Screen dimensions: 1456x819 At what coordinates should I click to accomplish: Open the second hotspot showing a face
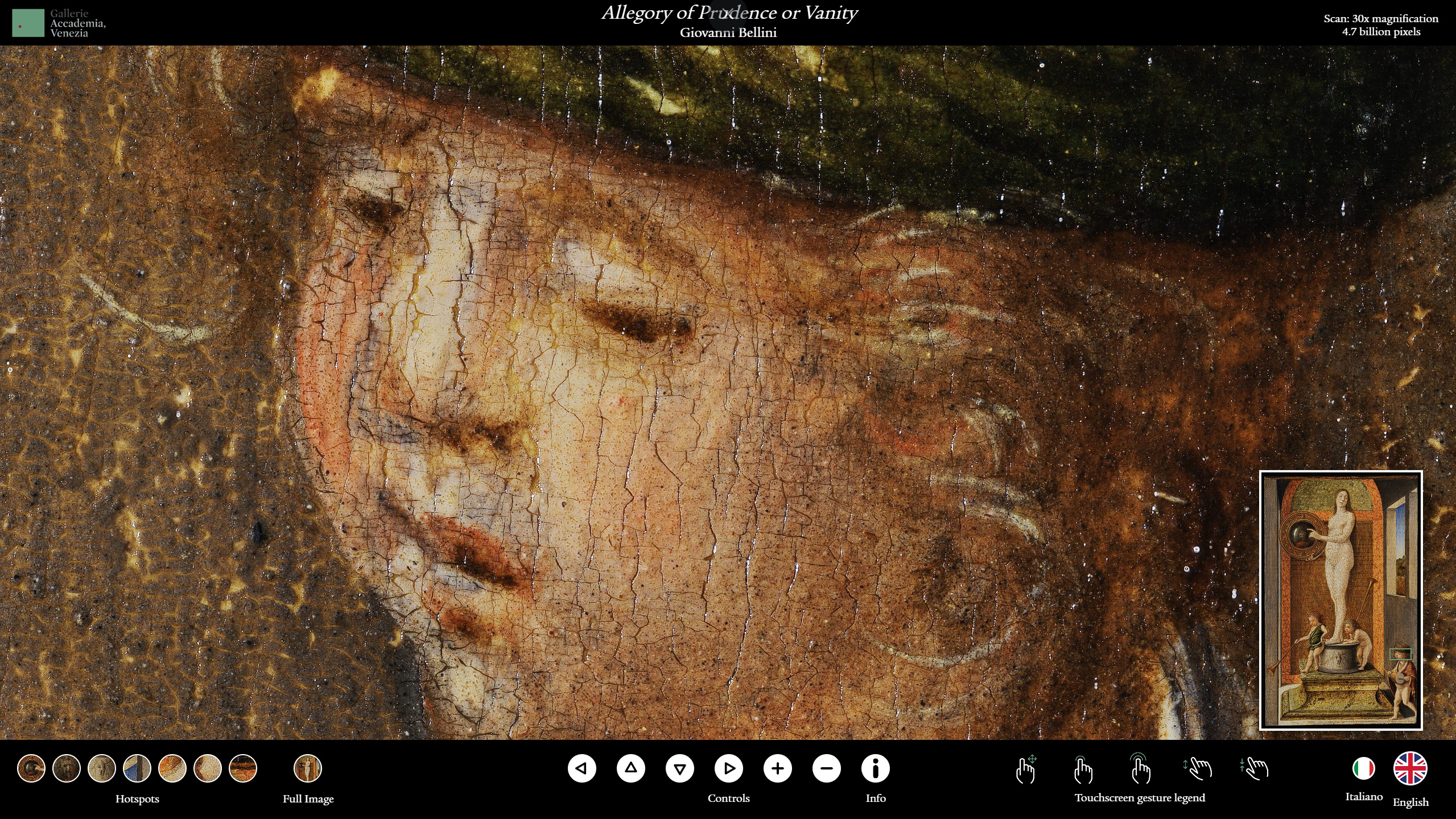(x=67, y=768)
